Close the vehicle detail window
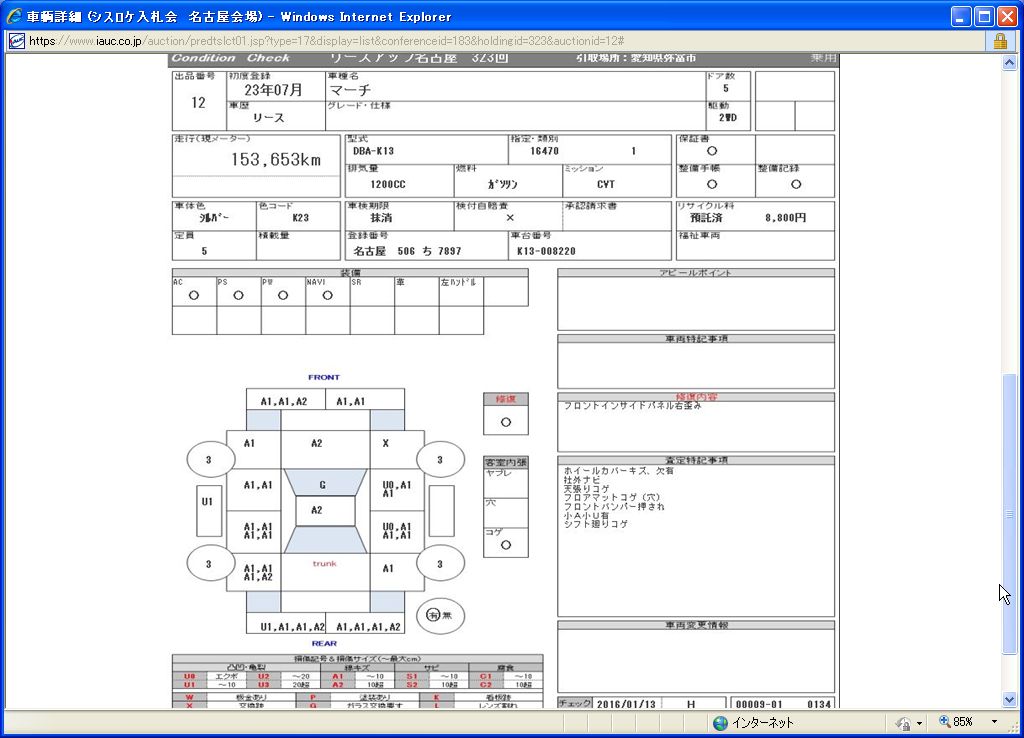This screenshot has width=1024, height=738. [1006, 16]
